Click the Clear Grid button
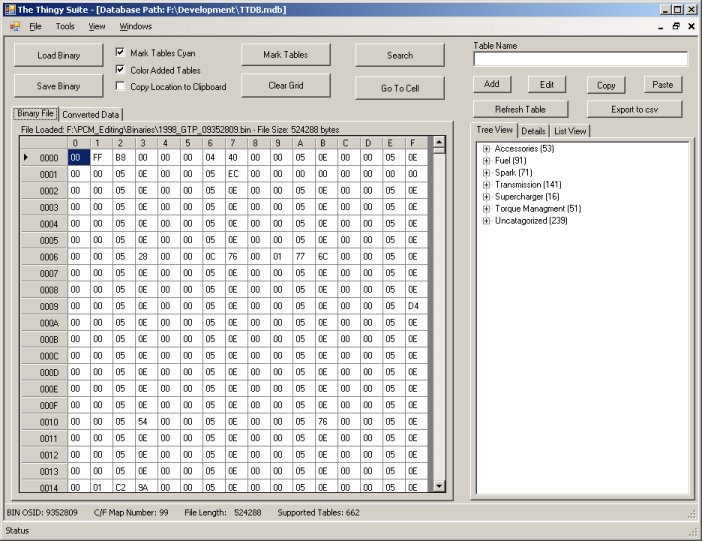This screenshot has height=541, width=702. [286, 85]
